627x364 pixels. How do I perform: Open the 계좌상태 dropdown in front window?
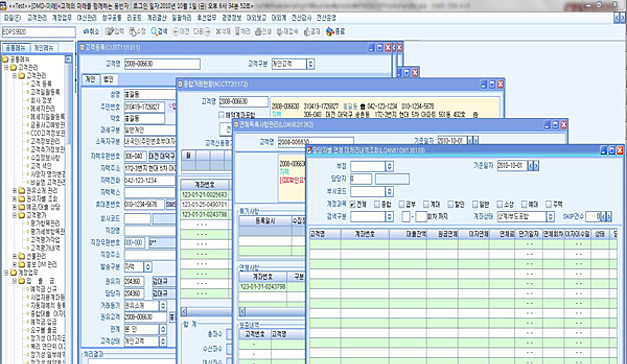click(551, 216)
